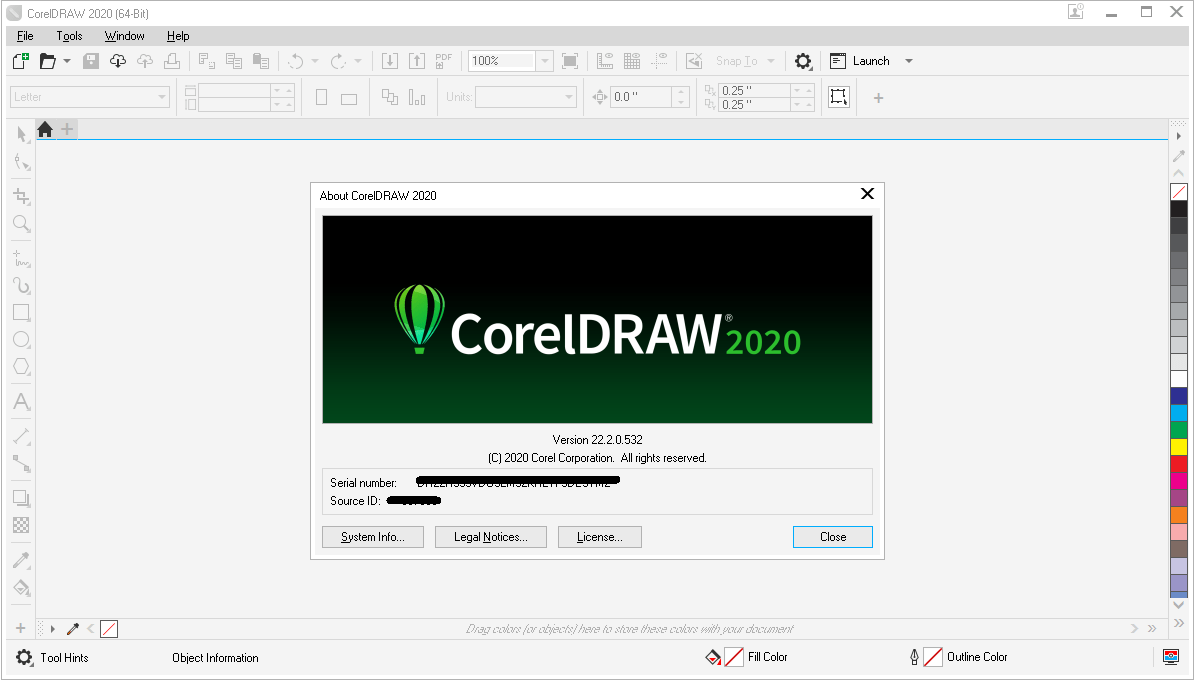Select the Shape tool

click(21, 162)
